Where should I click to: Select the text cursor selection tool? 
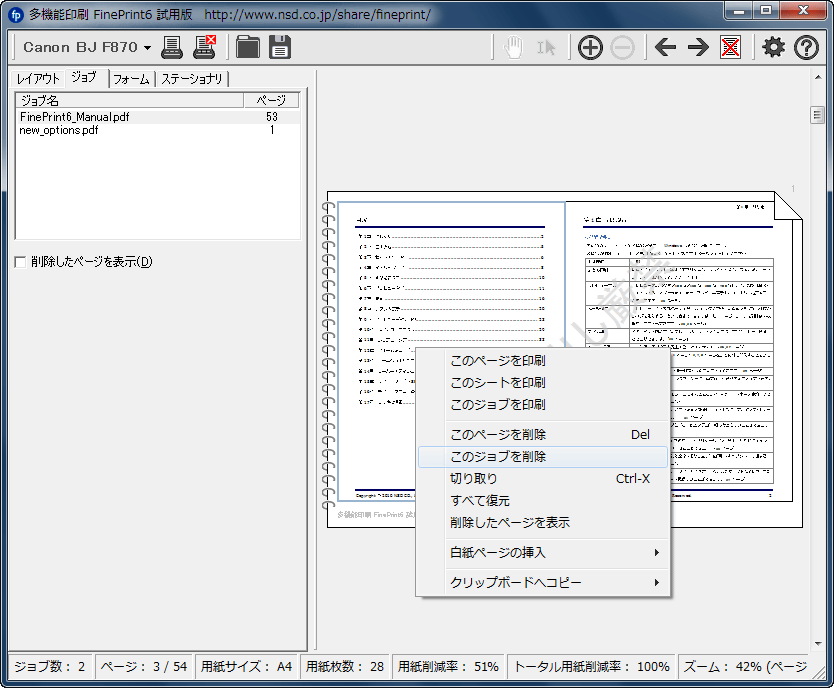[546, 48]
